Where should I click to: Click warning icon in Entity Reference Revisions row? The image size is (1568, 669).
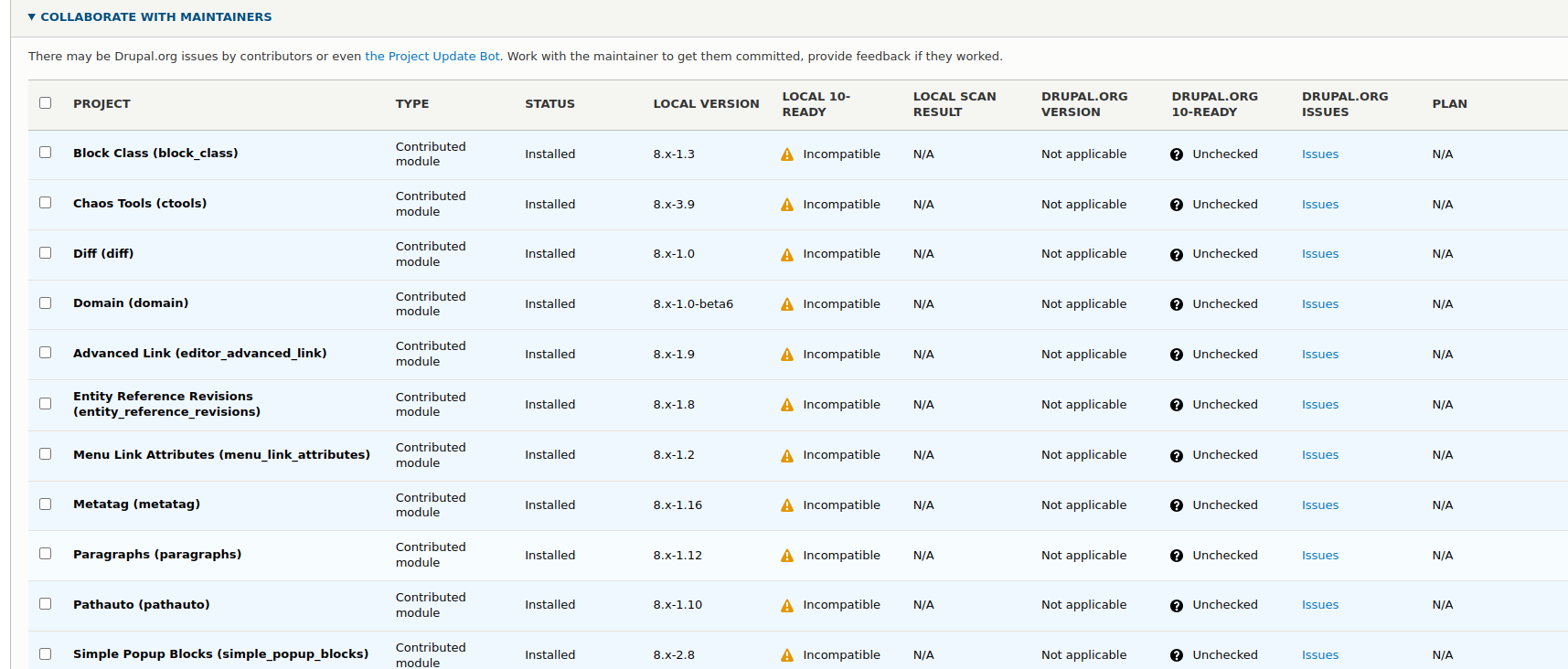[787, 405]
